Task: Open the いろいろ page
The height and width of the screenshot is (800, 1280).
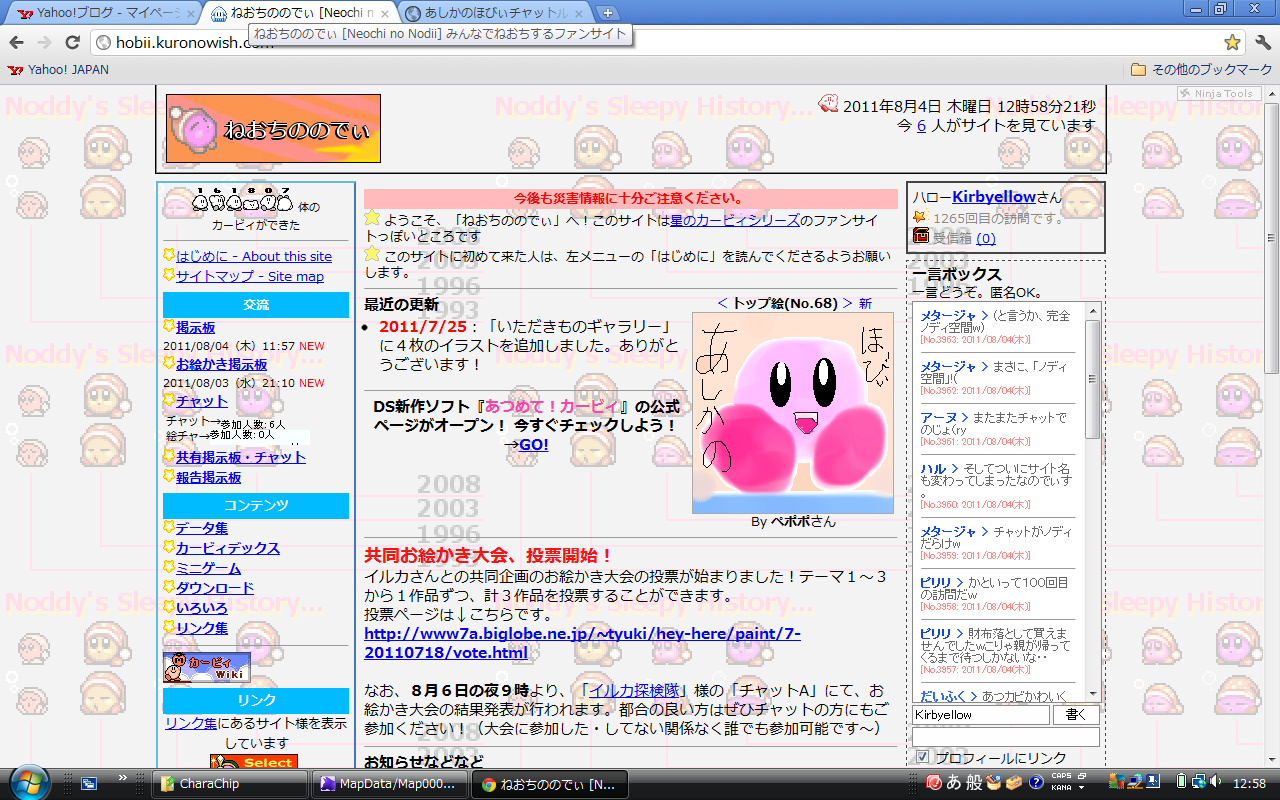Action: pos(202,608)
